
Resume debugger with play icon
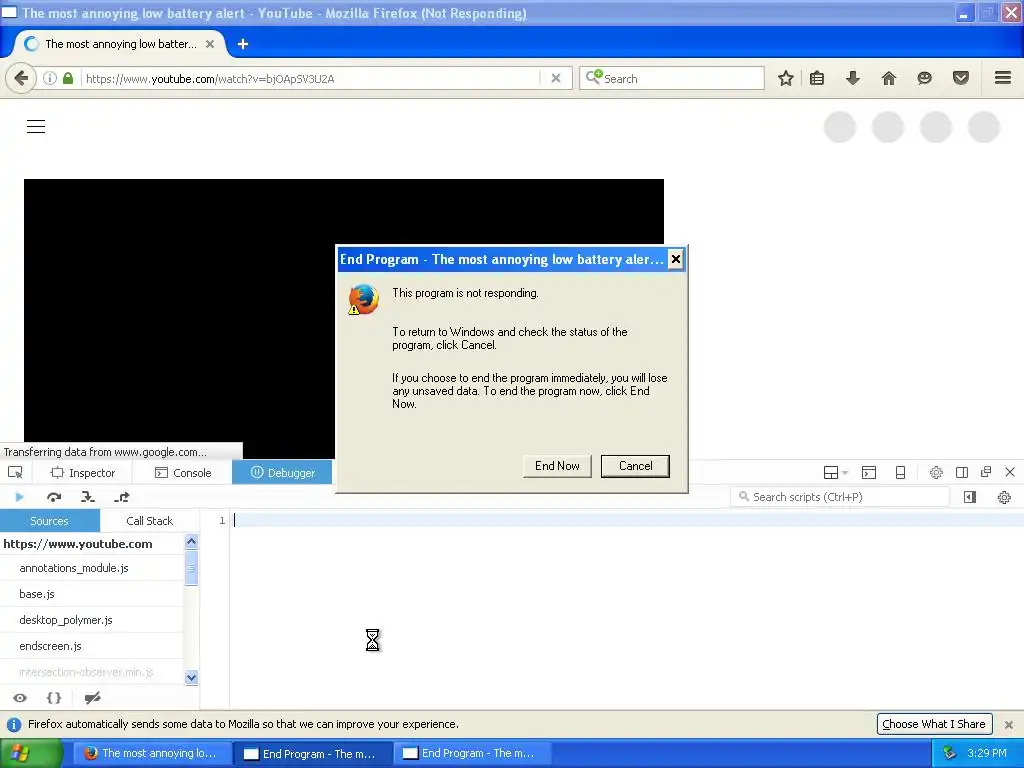coord(20,497)
